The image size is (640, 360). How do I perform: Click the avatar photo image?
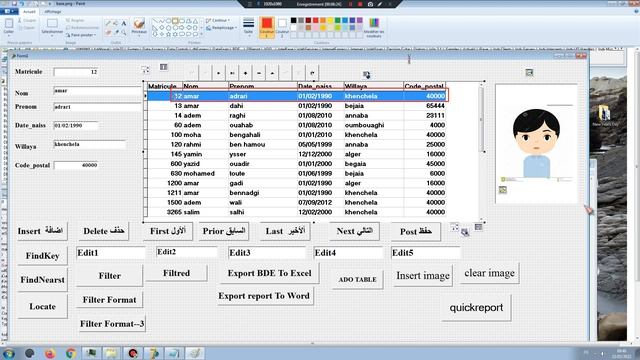click(536, 143)
